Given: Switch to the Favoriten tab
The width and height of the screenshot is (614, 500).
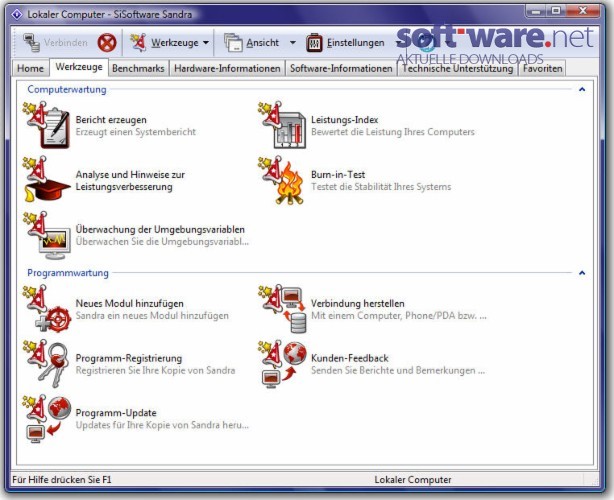Looking at the screenshot, I should point(542,68).
